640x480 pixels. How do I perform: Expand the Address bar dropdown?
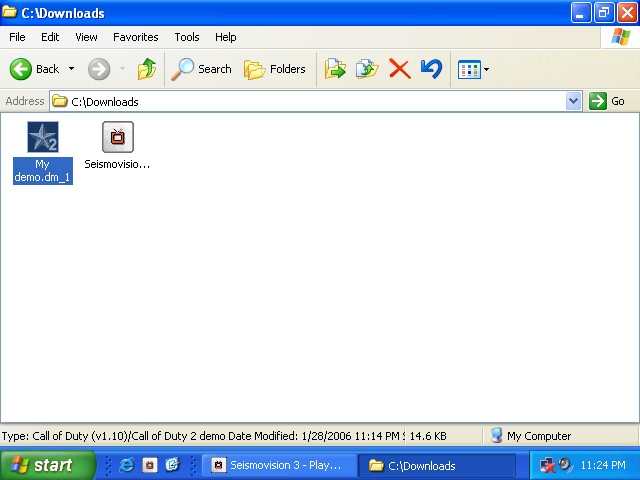click(x=573, y=101)
